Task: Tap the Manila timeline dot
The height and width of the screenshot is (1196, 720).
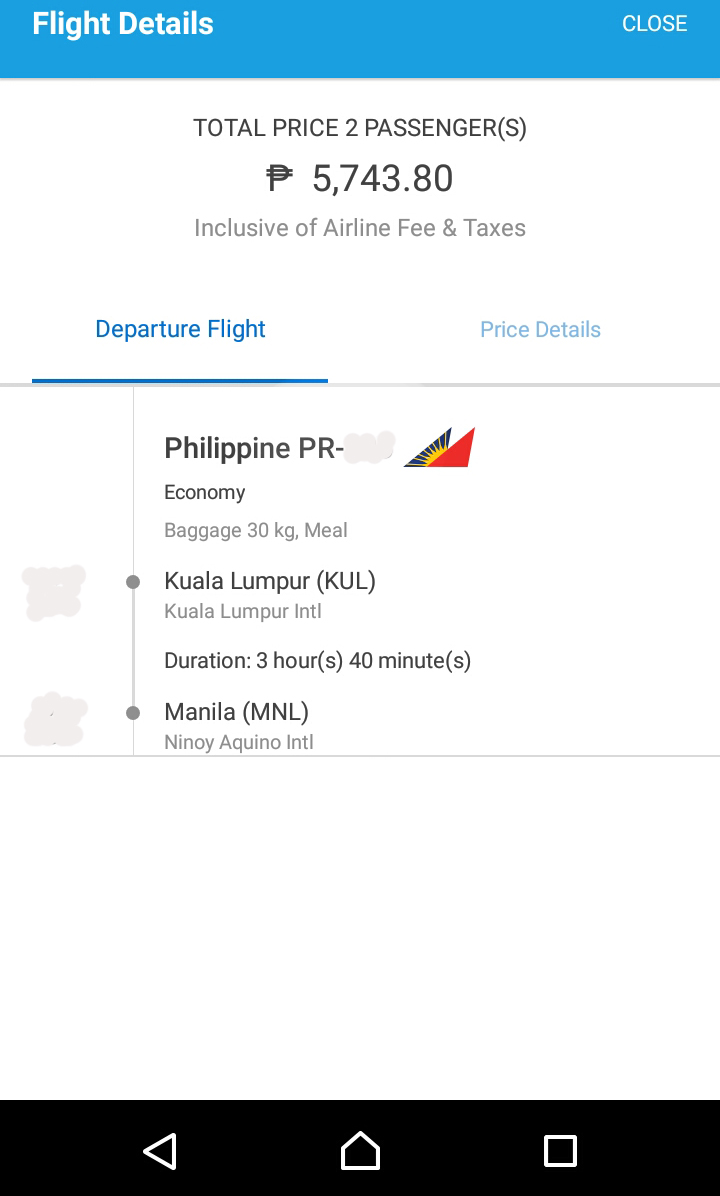Action: tap(133, 713)
